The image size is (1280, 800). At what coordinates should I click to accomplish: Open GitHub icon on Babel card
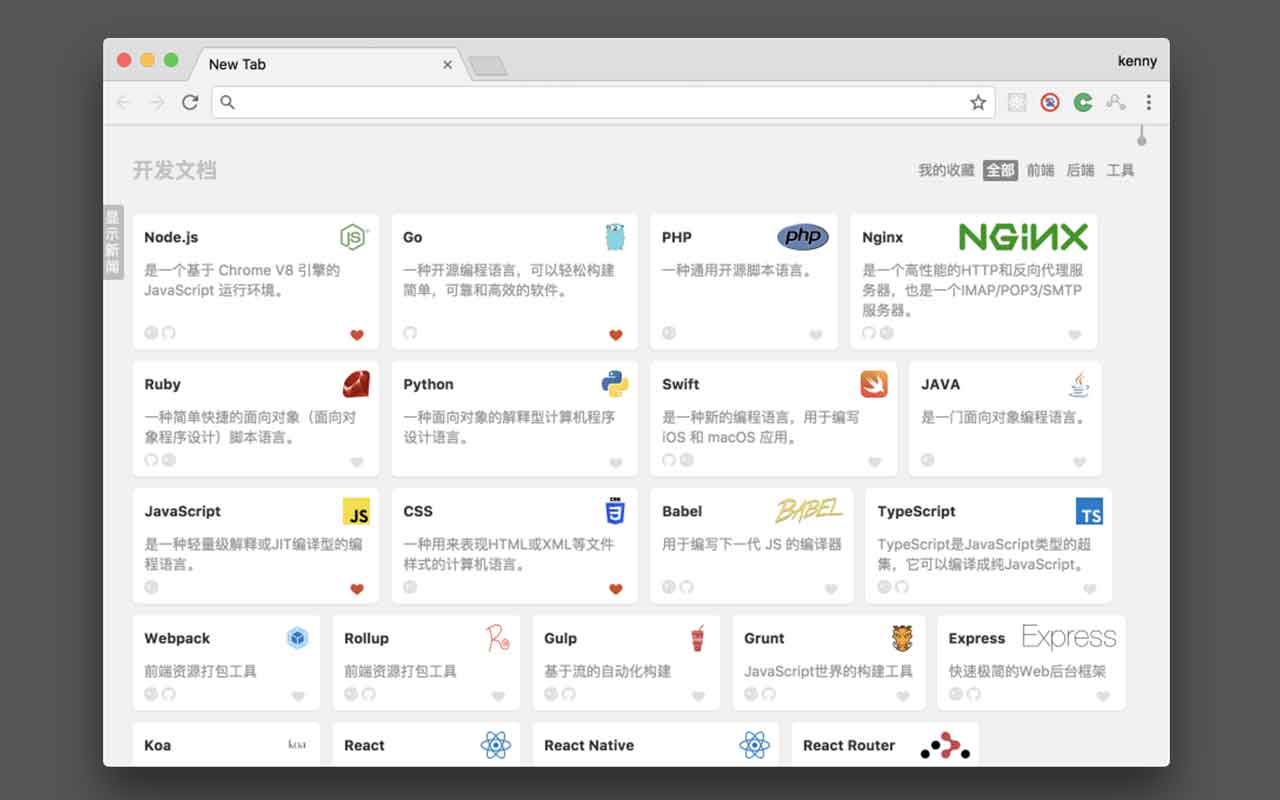click(x=686, y=587)
